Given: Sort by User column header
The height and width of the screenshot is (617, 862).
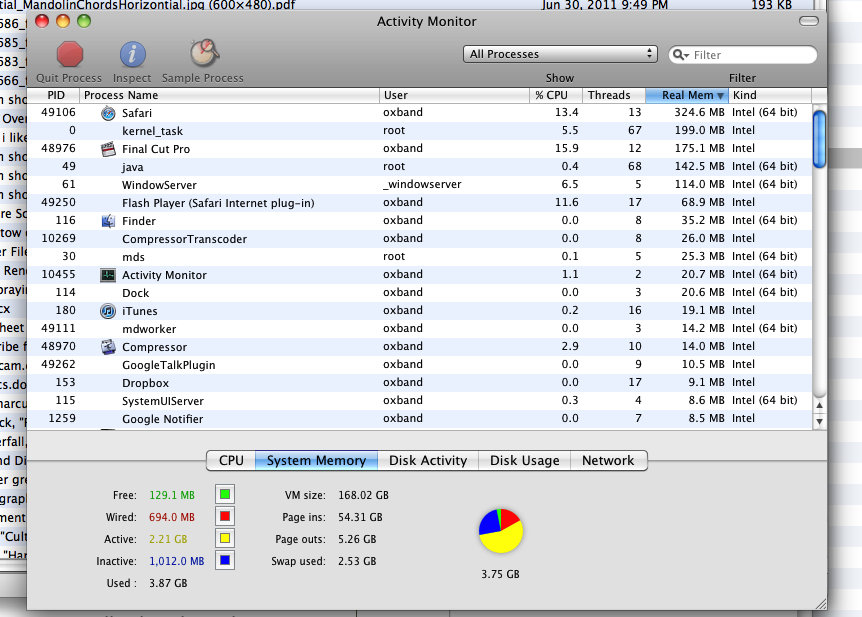Looking at the screenshot, I should [x=455, y=95].
